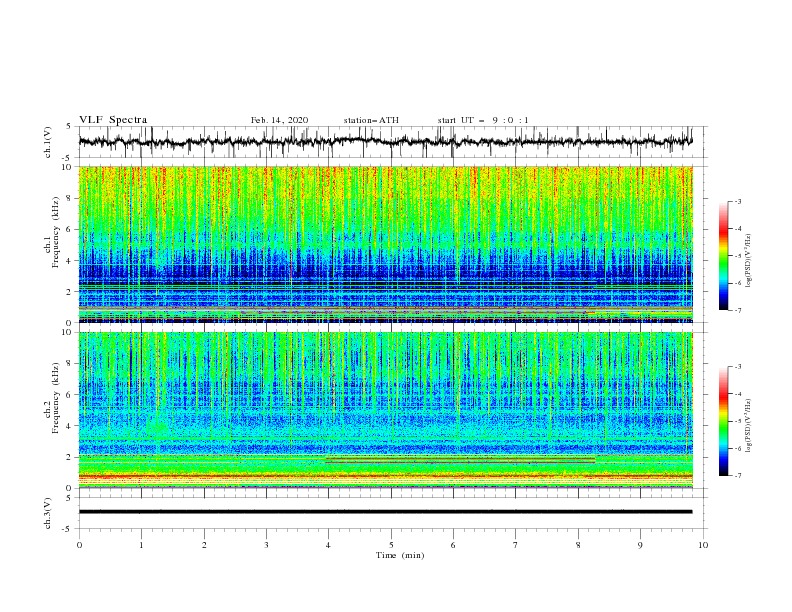Click time axis tick label "5"
This screenshot has height=612, width=792.
(x=391, y=545)
